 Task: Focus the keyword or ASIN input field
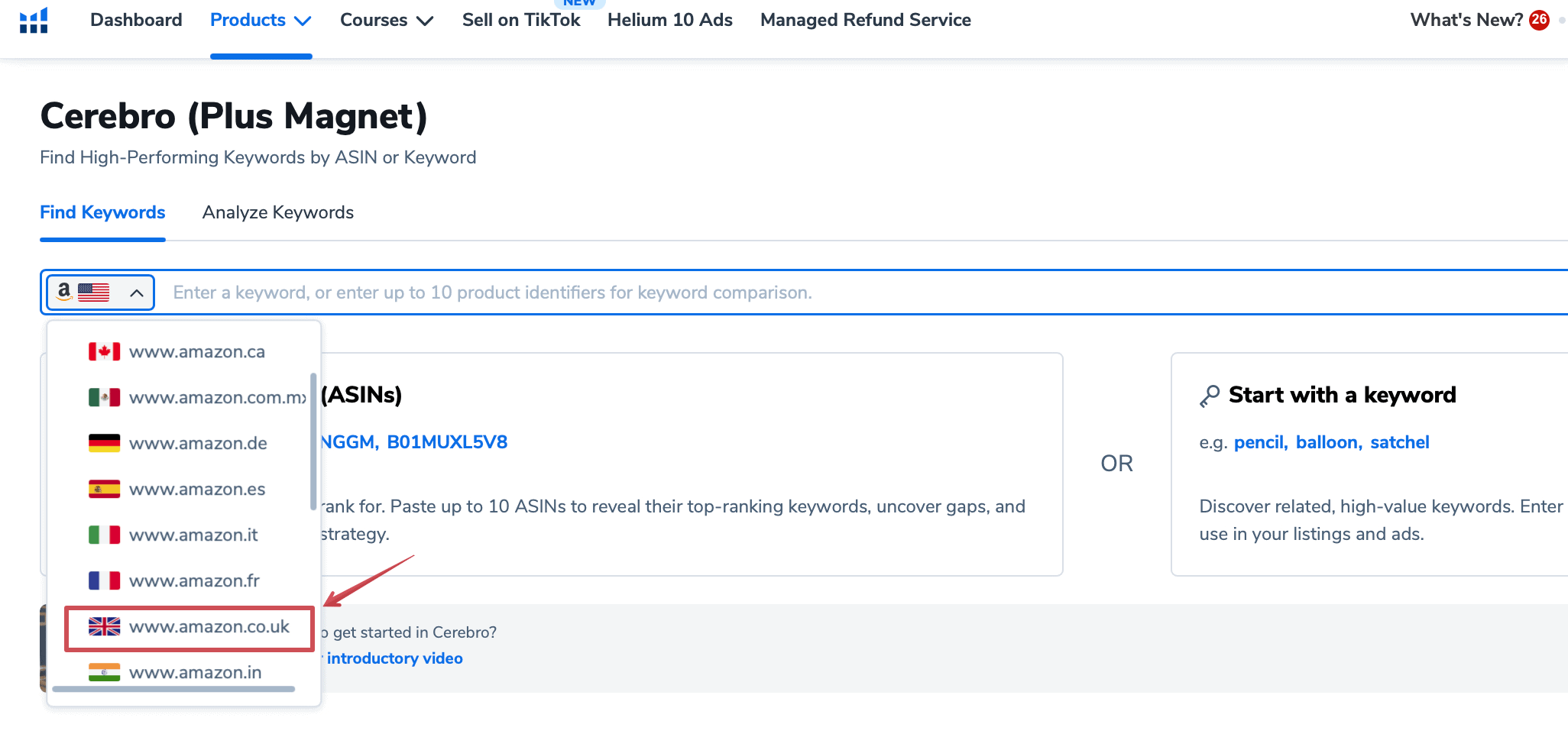pyautogui.click(x=841, y=293)
